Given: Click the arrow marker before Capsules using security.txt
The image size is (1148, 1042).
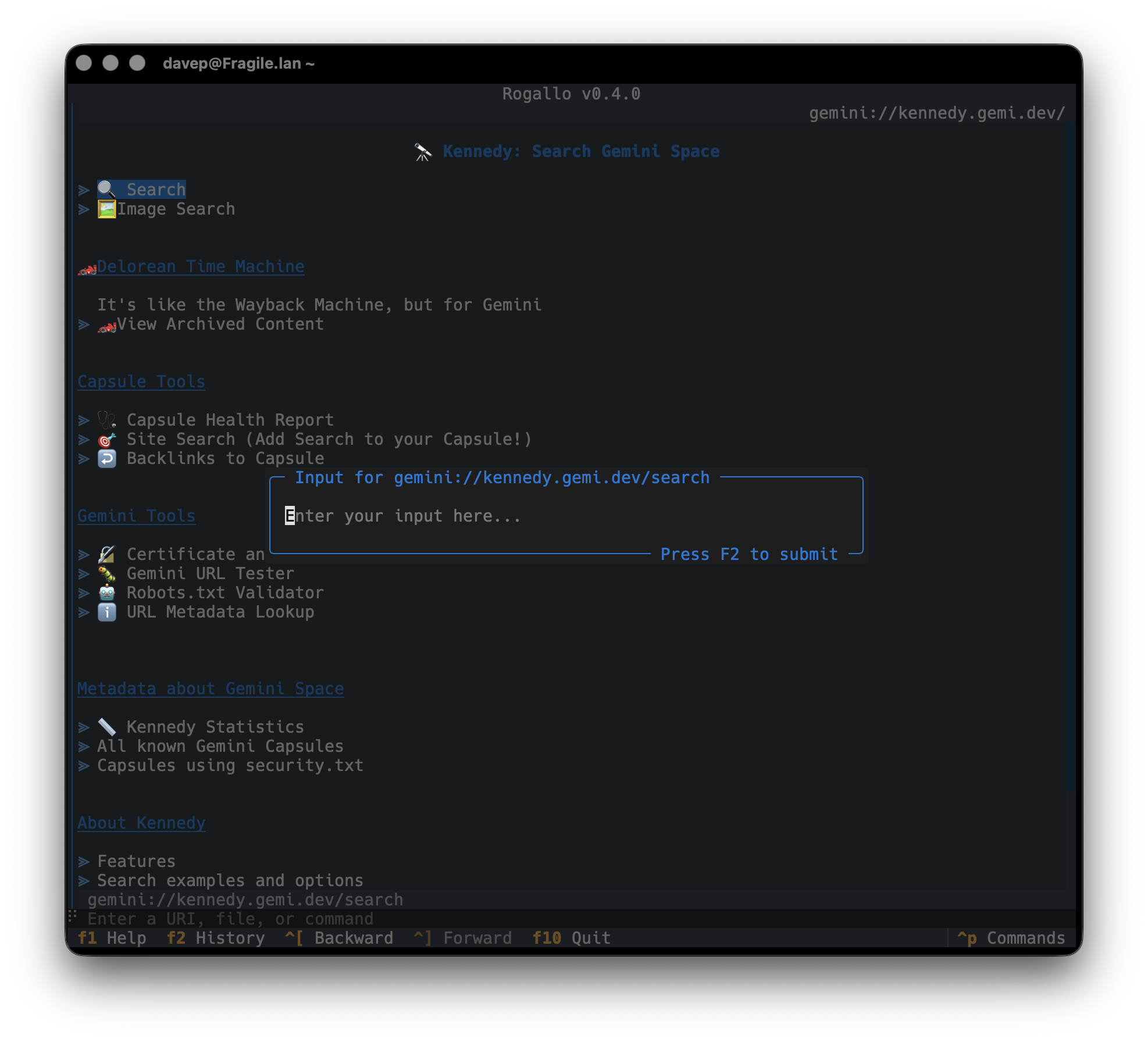Looking at the screenshot, I should pos(84,765).
